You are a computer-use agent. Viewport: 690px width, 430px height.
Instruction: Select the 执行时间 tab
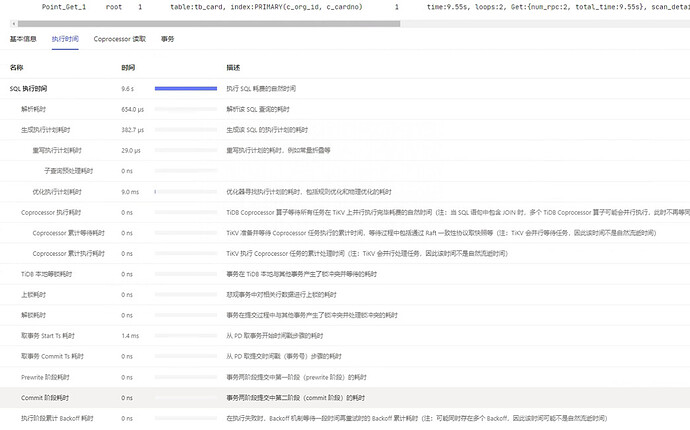(x=65, y=38)
